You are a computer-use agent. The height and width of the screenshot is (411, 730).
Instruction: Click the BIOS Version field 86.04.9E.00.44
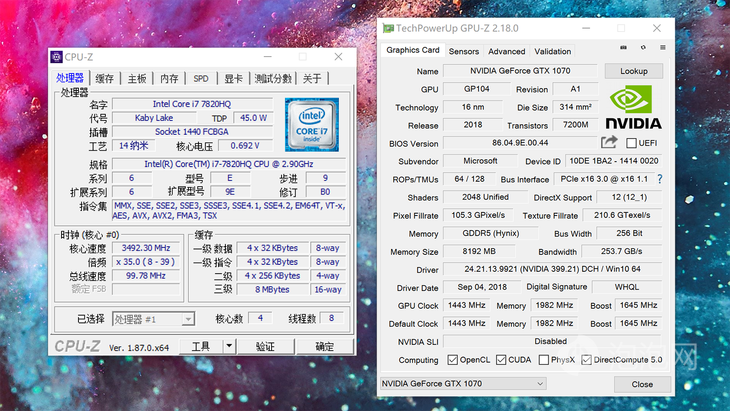(520, 142)
